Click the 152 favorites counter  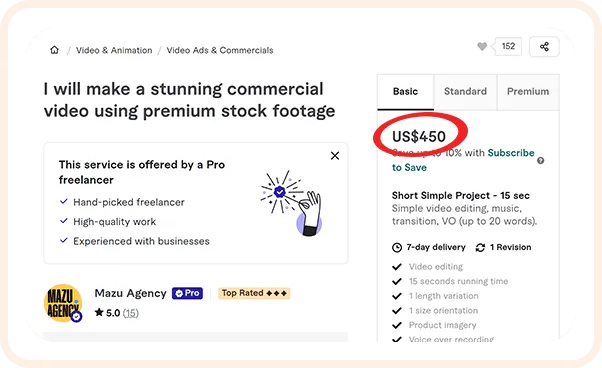[x=508, y=46]
